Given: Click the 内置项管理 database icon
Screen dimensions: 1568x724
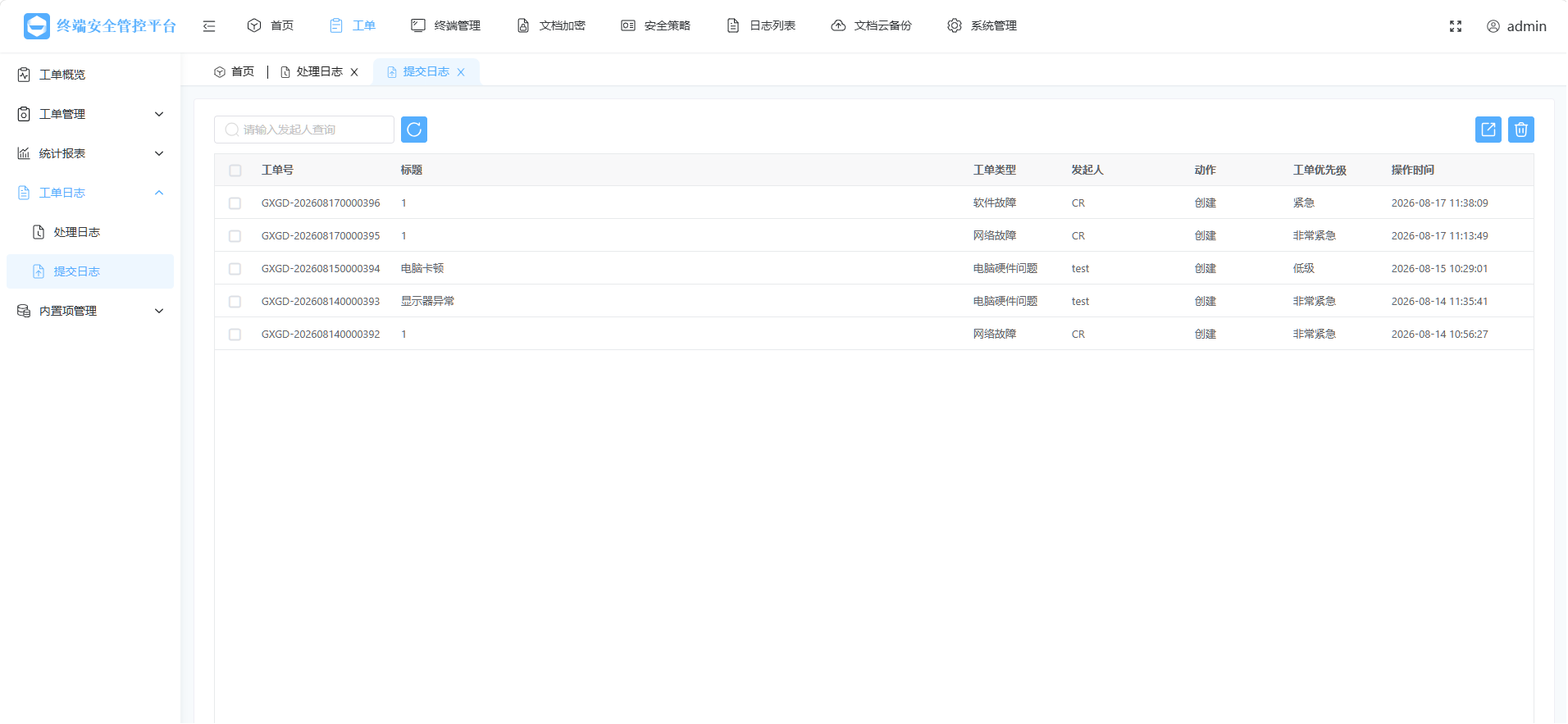Looking at the screenshot, I should [x=24, y=311].
